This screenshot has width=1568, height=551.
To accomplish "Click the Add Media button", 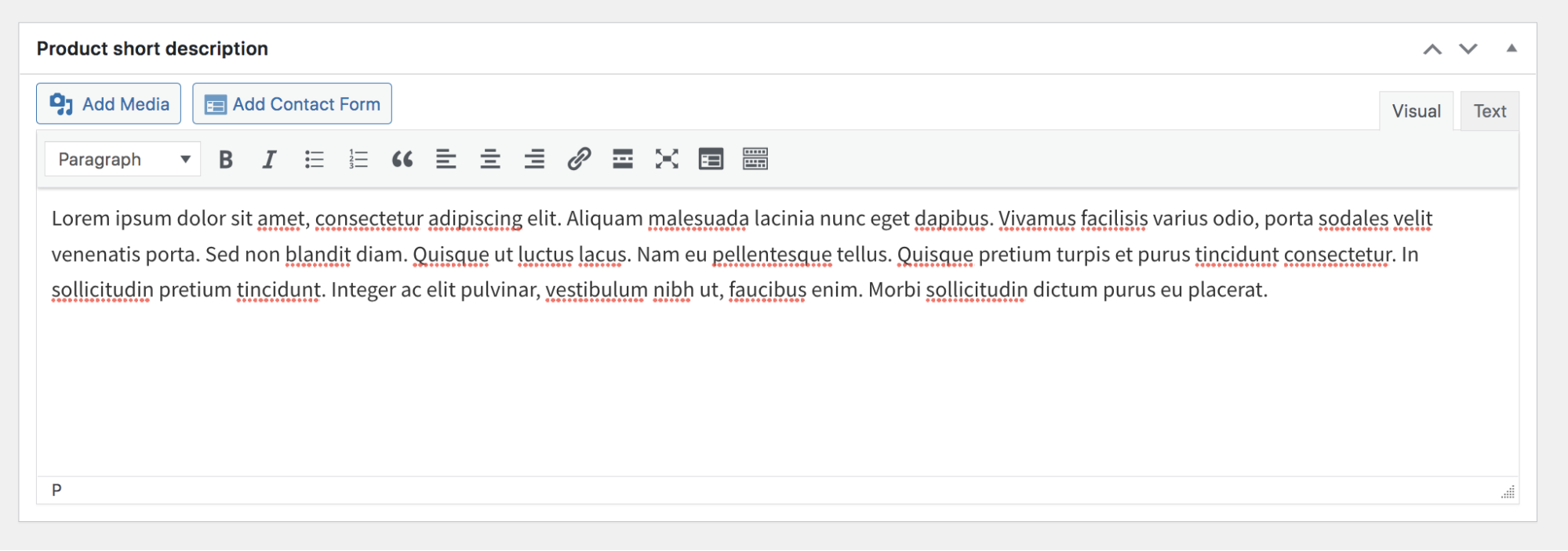I will pos(109,104).
